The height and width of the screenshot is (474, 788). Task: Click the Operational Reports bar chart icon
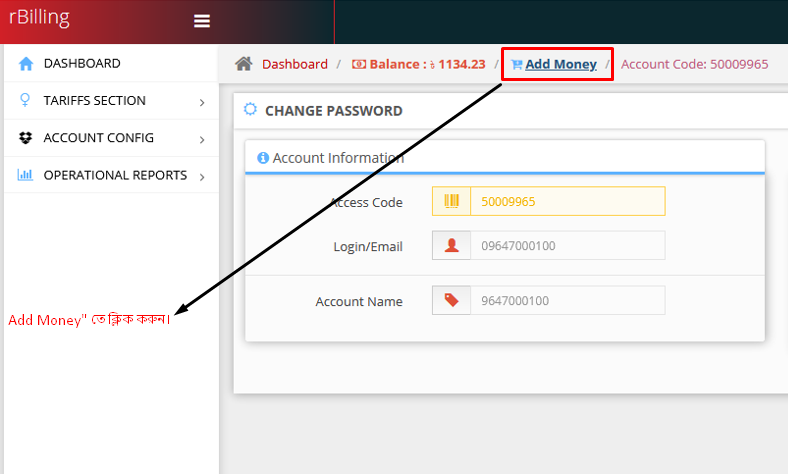pos(26,175)
